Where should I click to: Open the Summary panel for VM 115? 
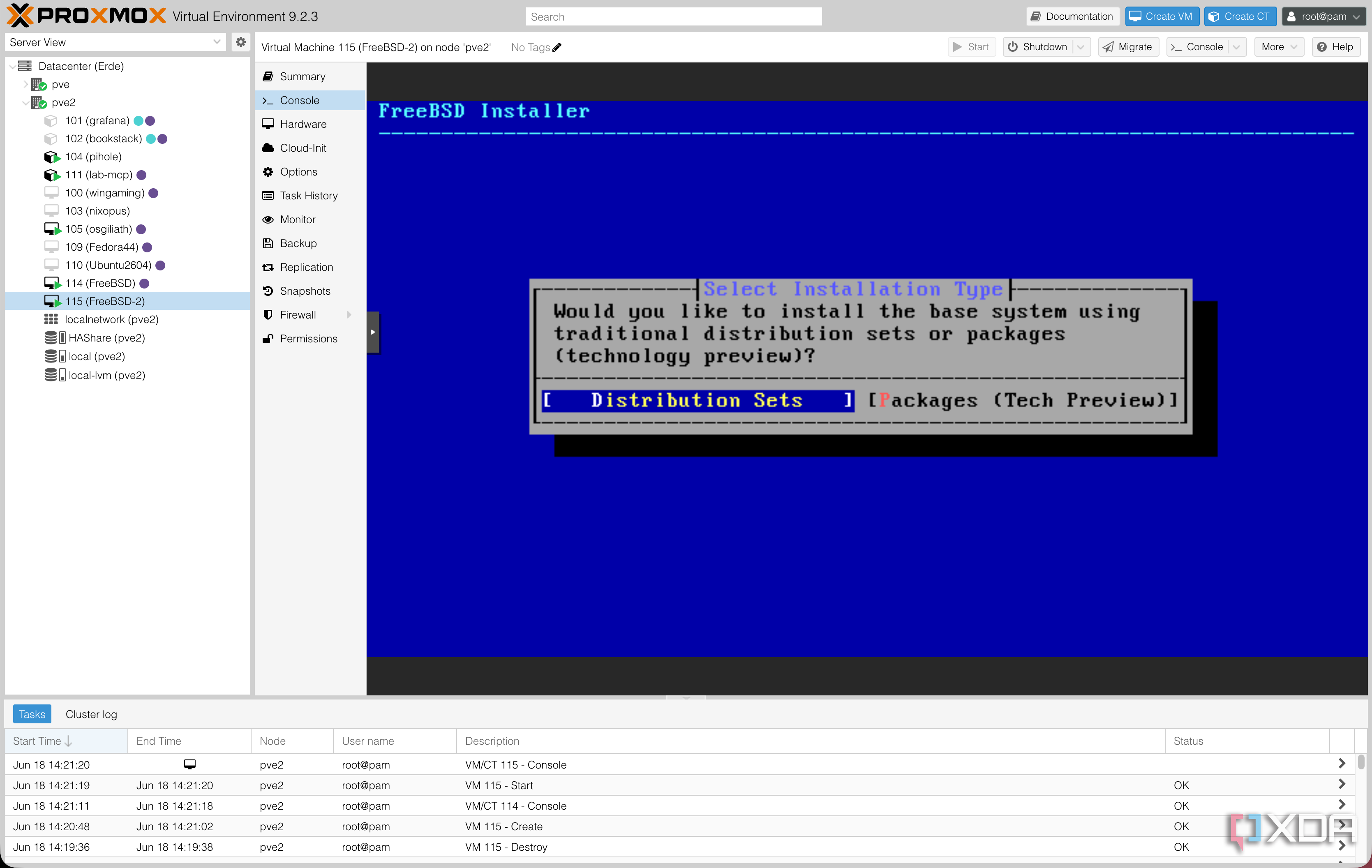(x=310, y=76)
